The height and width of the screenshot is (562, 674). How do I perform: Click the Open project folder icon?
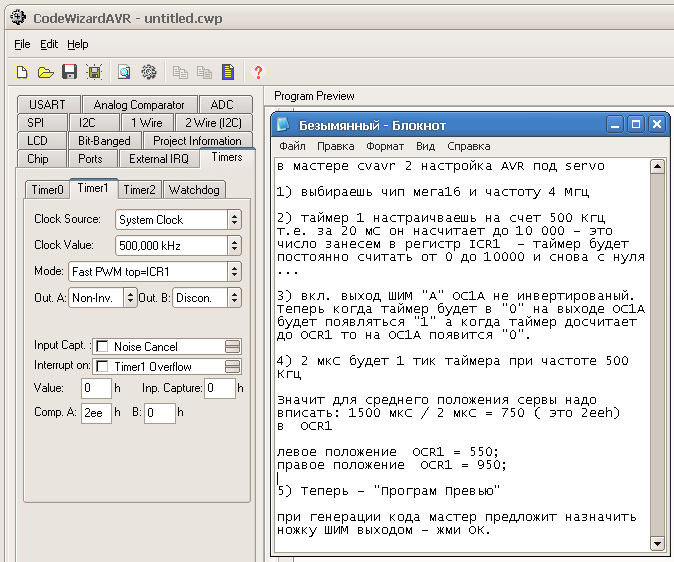pos(46,72)
